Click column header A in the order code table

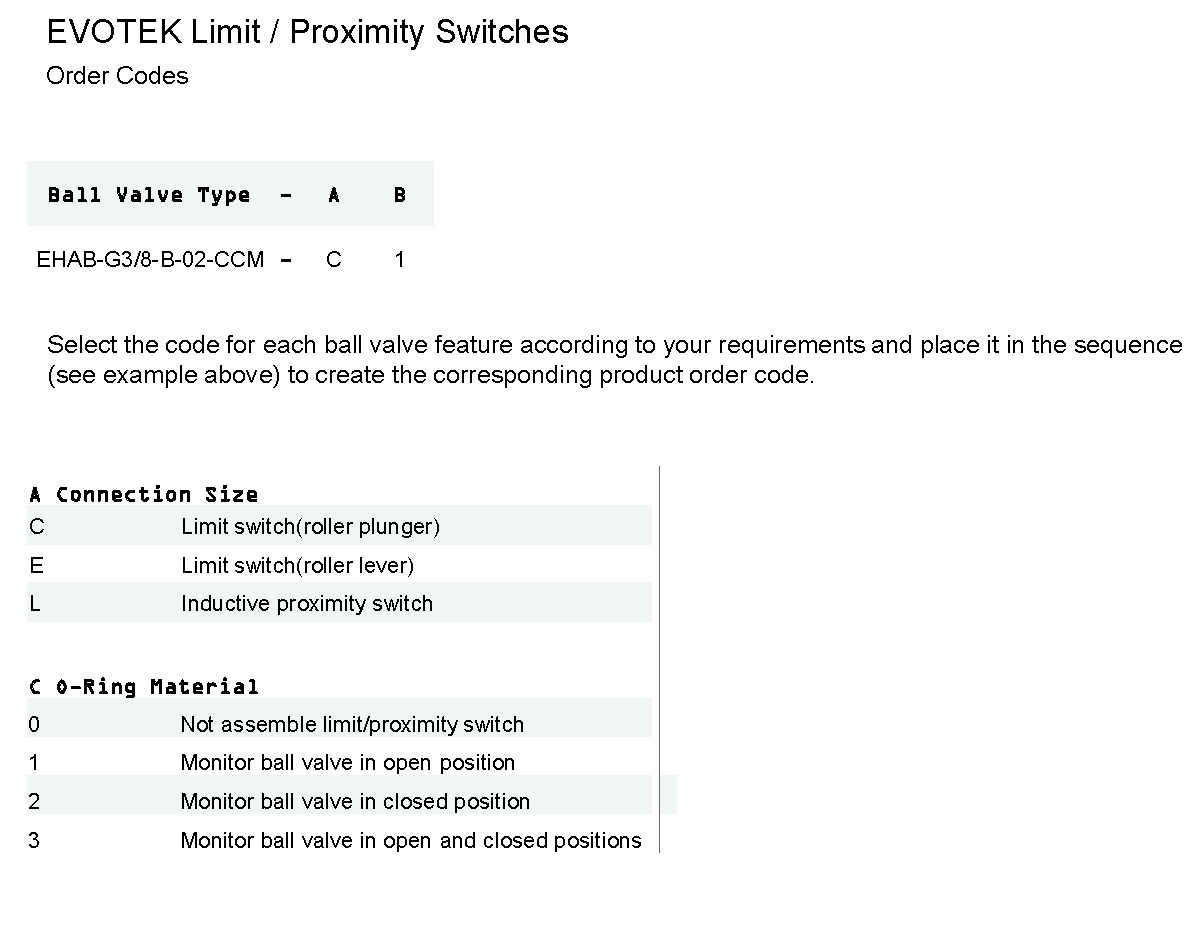click(x=334, y=195)
